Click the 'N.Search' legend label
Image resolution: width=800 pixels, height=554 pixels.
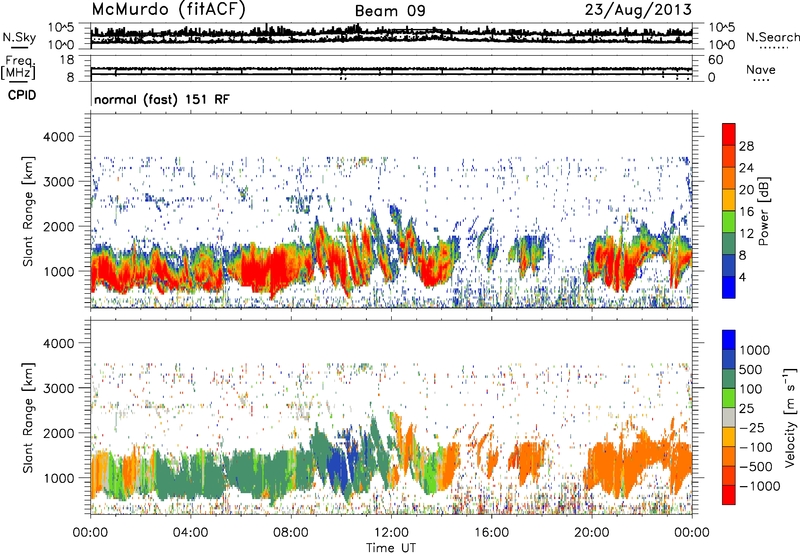click(772, 37)
